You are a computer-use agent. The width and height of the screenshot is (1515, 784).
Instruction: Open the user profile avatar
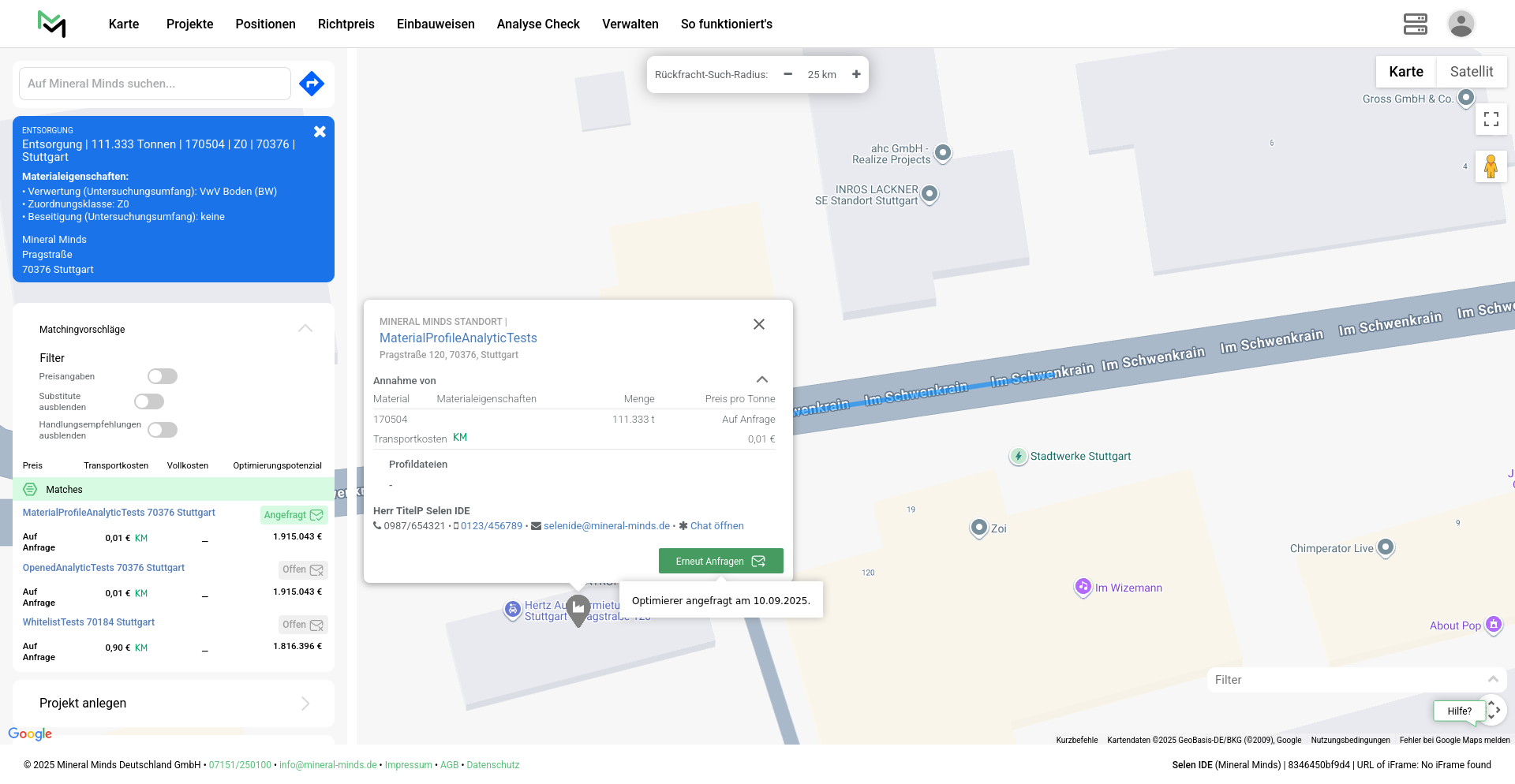[x=1461, y=24]
